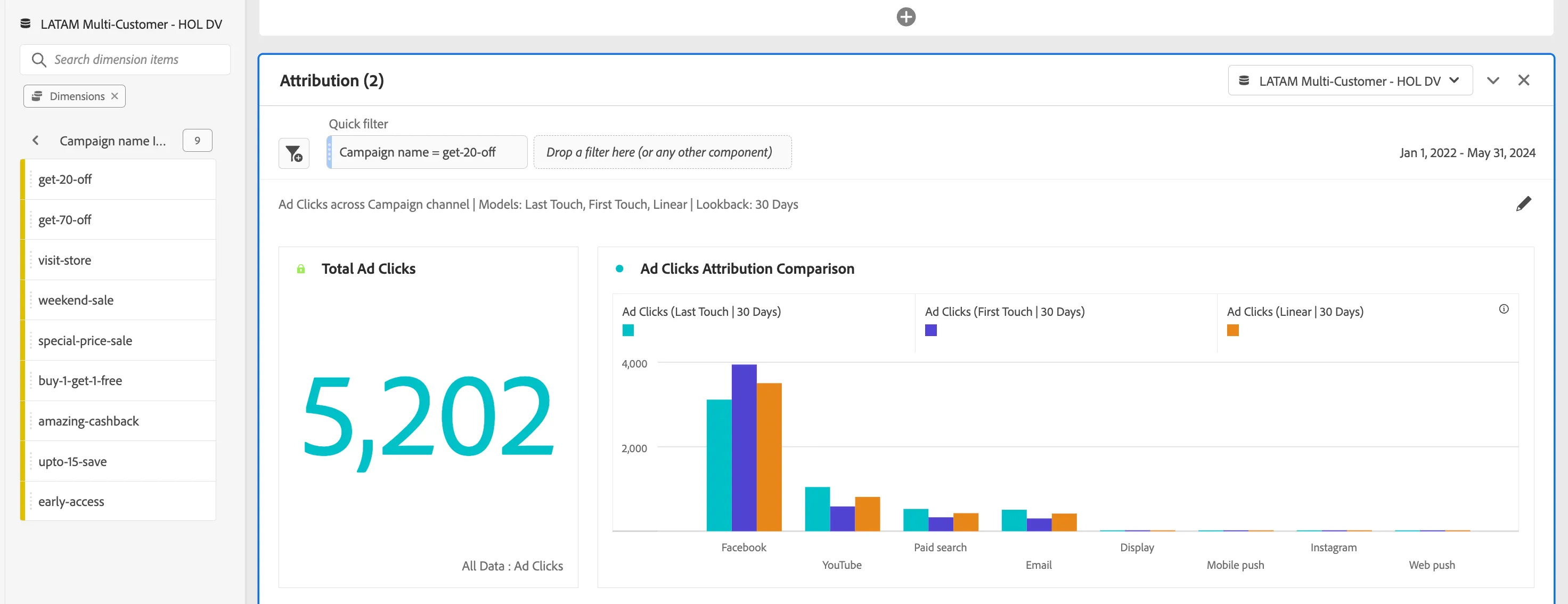Click the purple First Touch legend swatch
Image resolution: width=1568 pixels, height=604 pixels.
point(930,331)
